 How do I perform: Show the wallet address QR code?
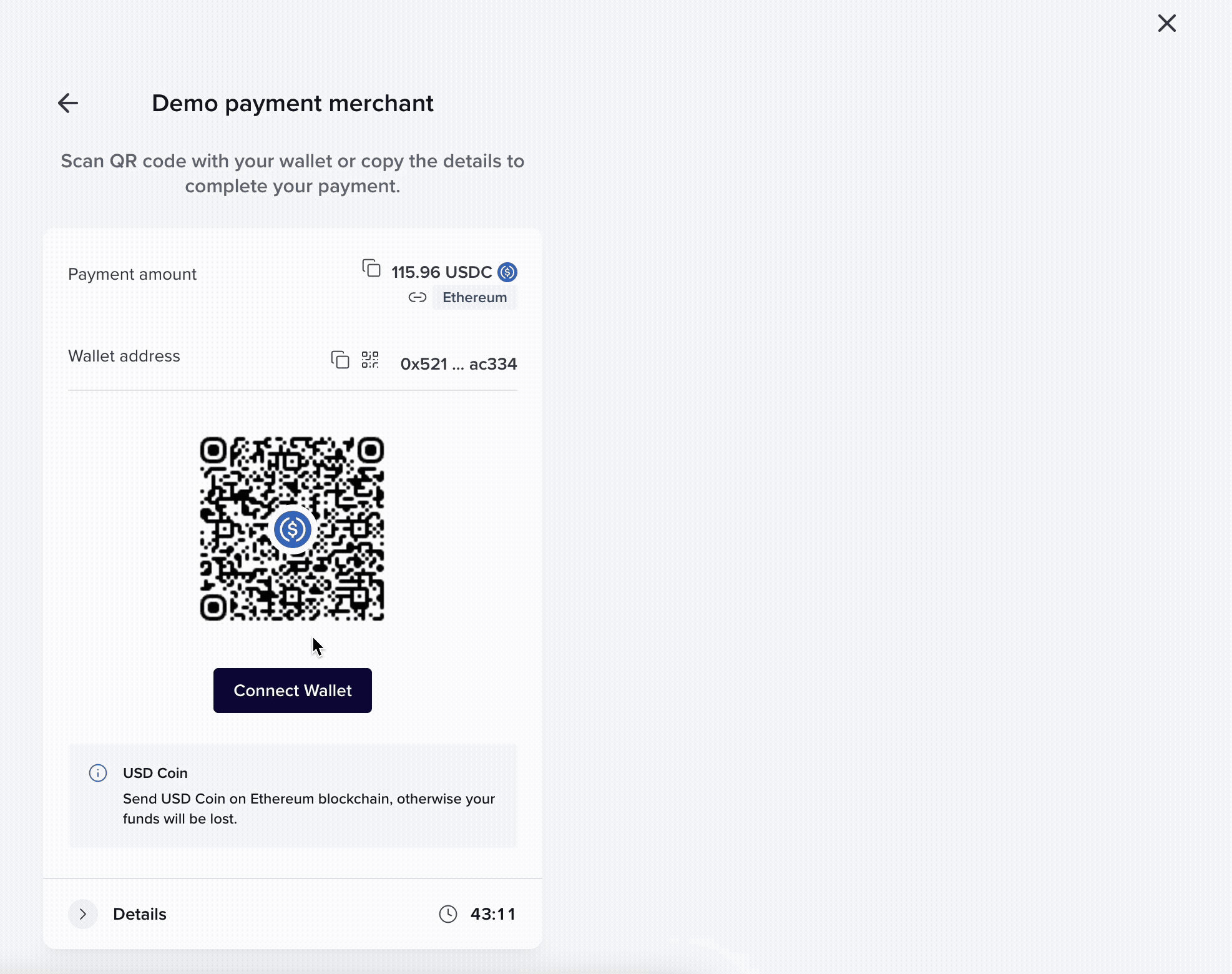click(370, 360)
